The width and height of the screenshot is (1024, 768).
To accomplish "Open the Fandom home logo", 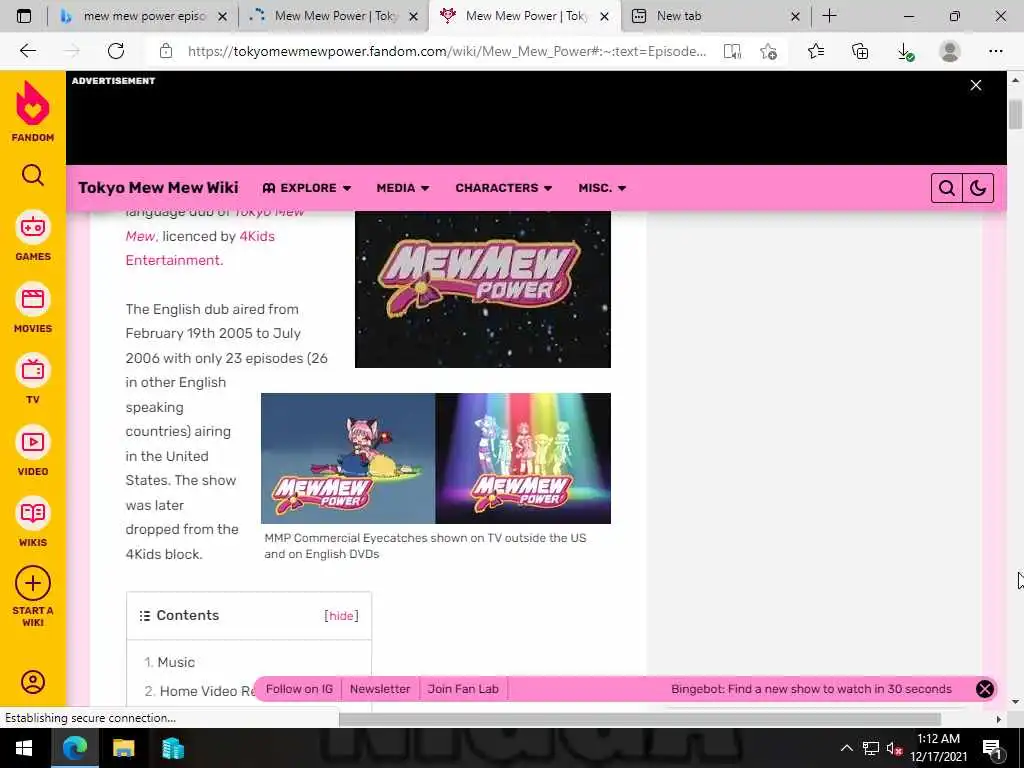I will point(33,112).
